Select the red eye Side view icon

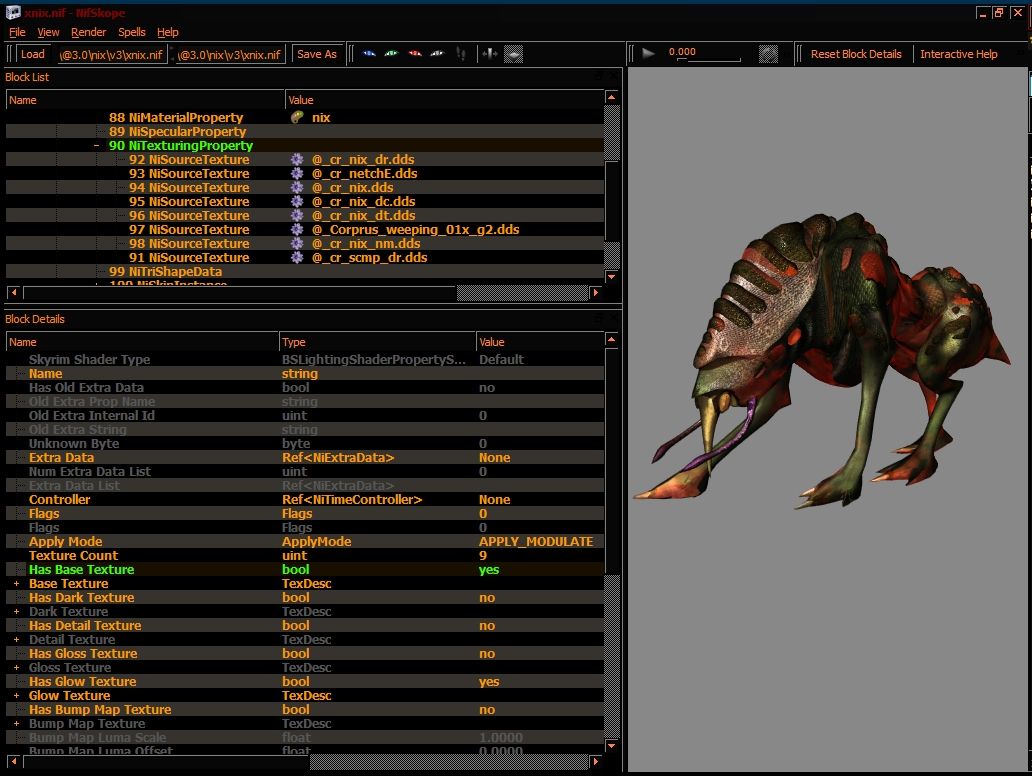415,54
